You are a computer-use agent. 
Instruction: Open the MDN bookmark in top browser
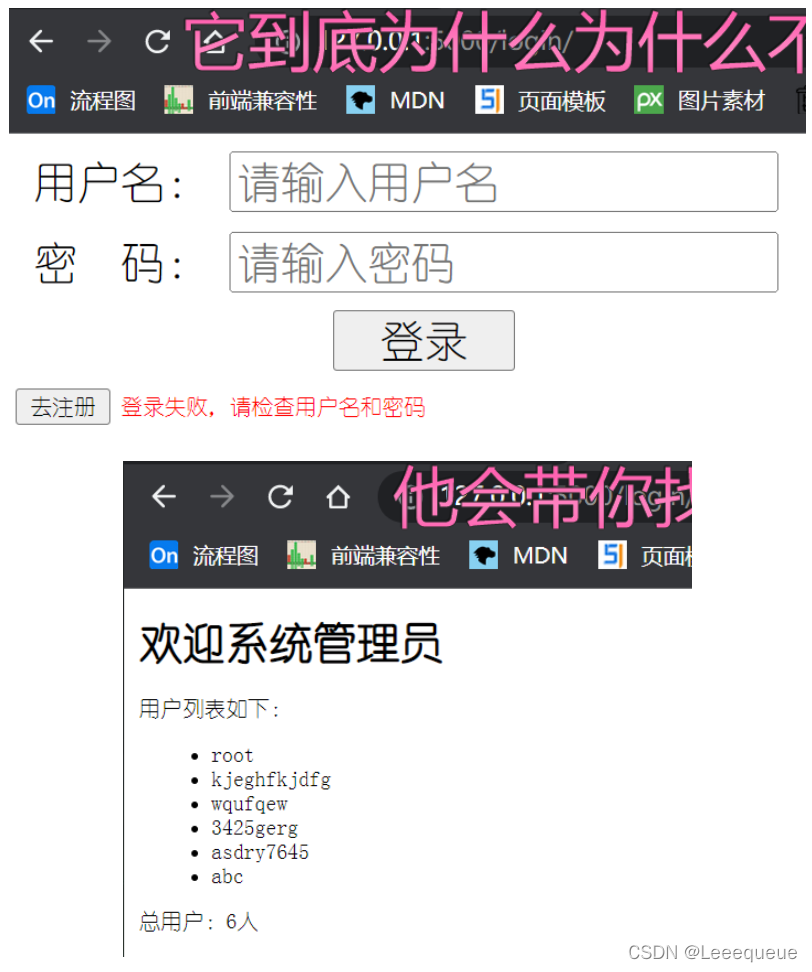click(x=395, y=100)
